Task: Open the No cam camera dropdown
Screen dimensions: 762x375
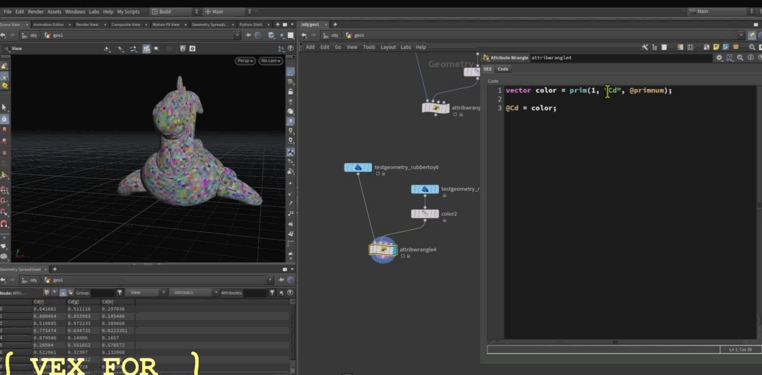Action: pos(271,61)
